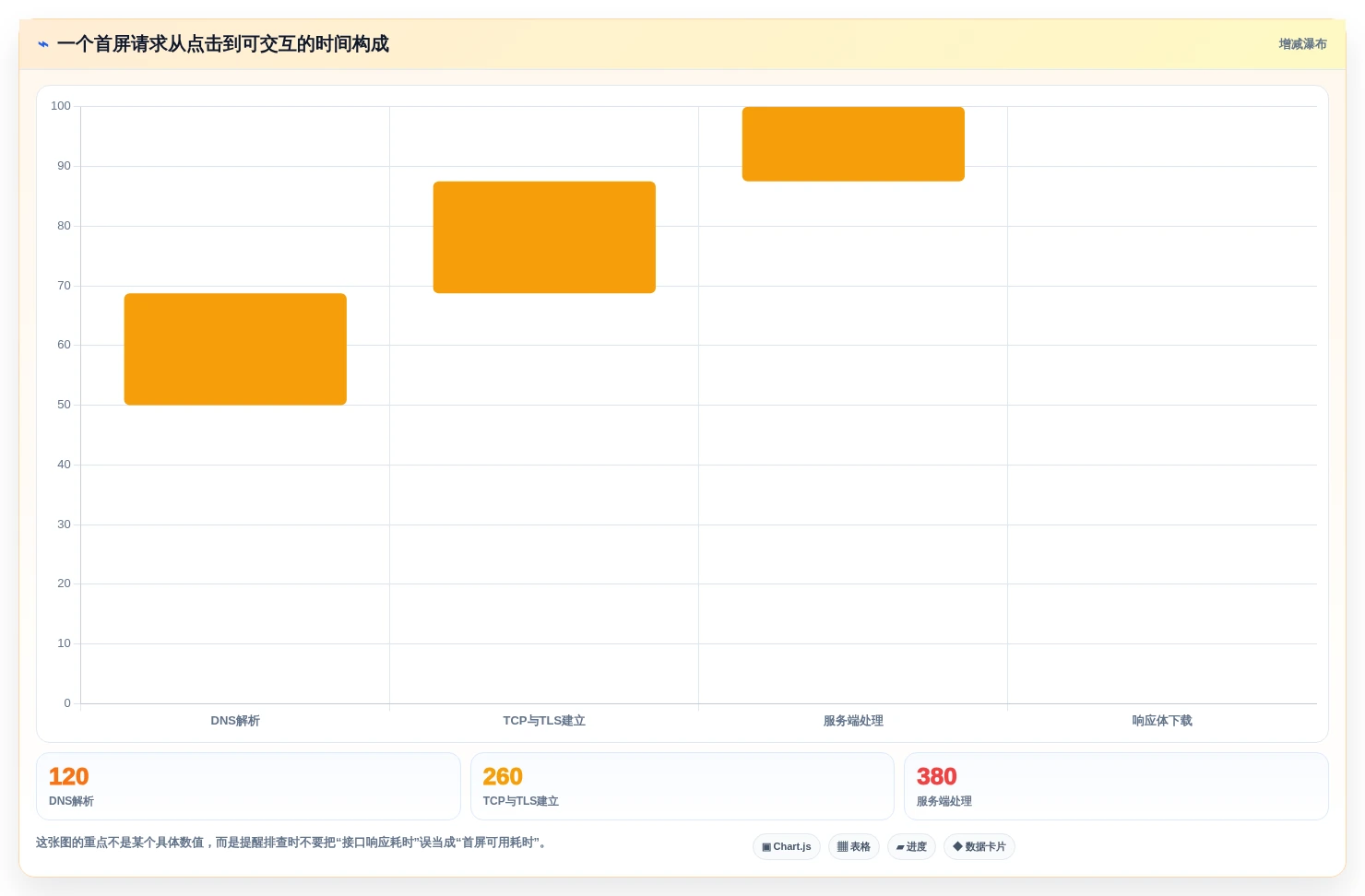Click the 260 TCP与TLS建立 data card
1365x896 pixels.
coord(682,786)
